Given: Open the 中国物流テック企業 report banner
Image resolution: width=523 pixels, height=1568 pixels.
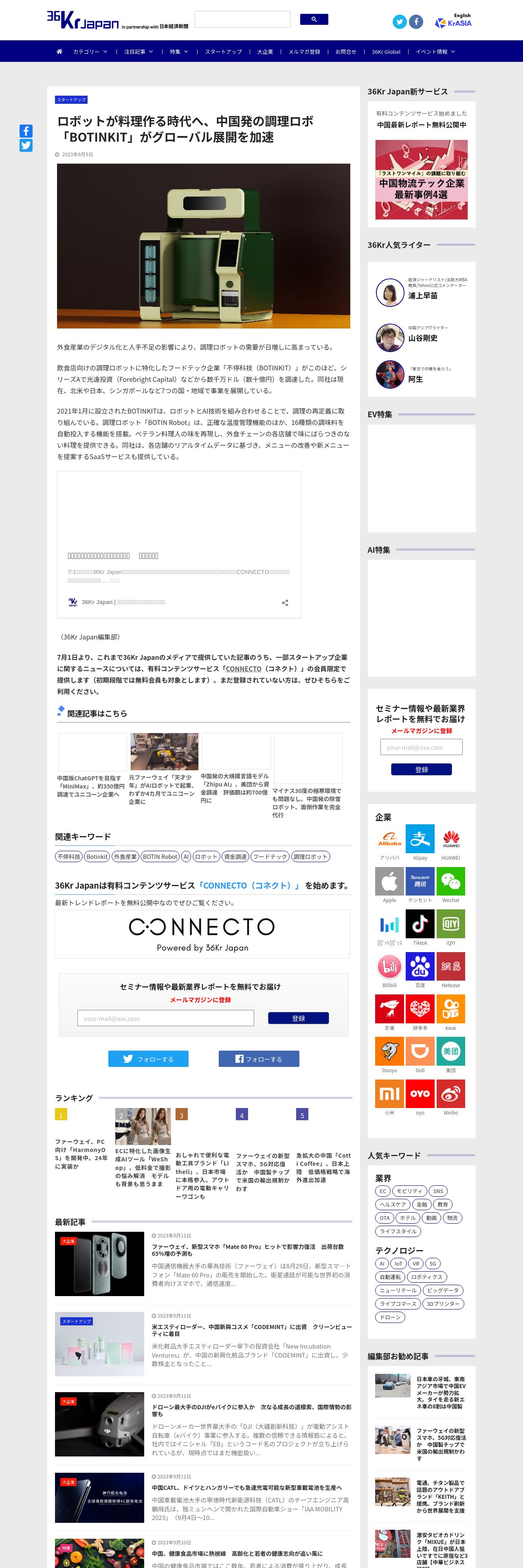Looking at the screenshot, I should (x=421, y=180).
